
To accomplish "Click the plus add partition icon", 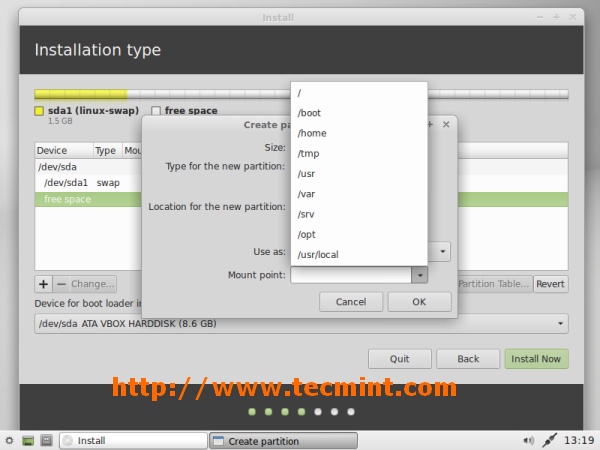I will point(44,284).
